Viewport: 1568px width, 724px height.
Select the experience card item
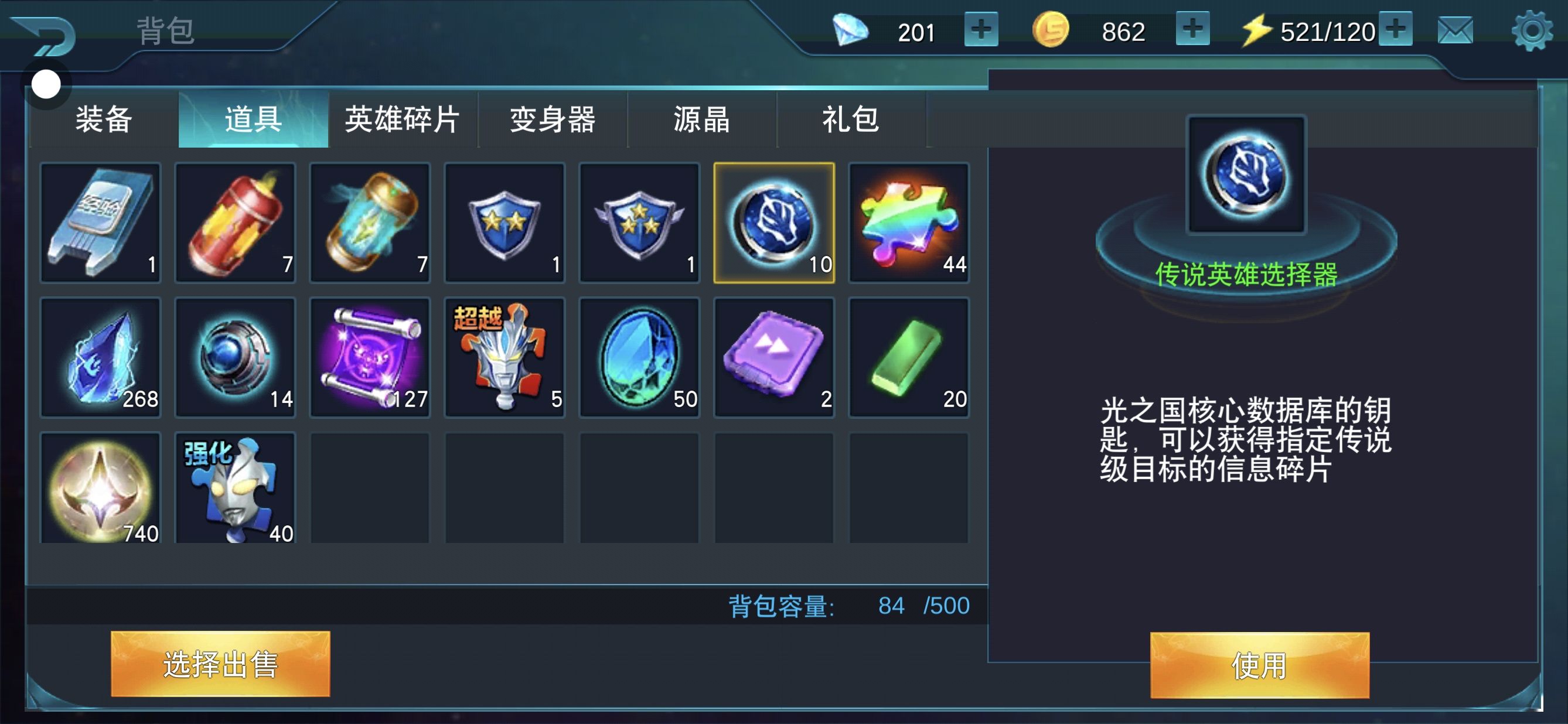coord(100,223)
